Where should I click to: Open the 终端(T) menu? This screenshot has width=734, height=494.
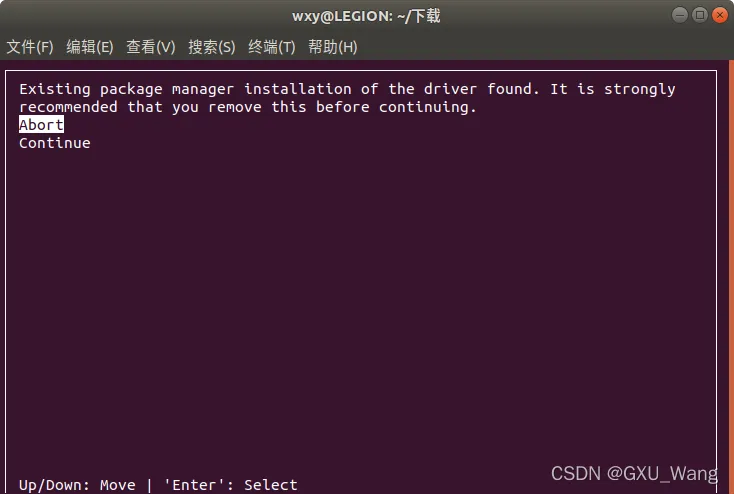coord(272,47)
